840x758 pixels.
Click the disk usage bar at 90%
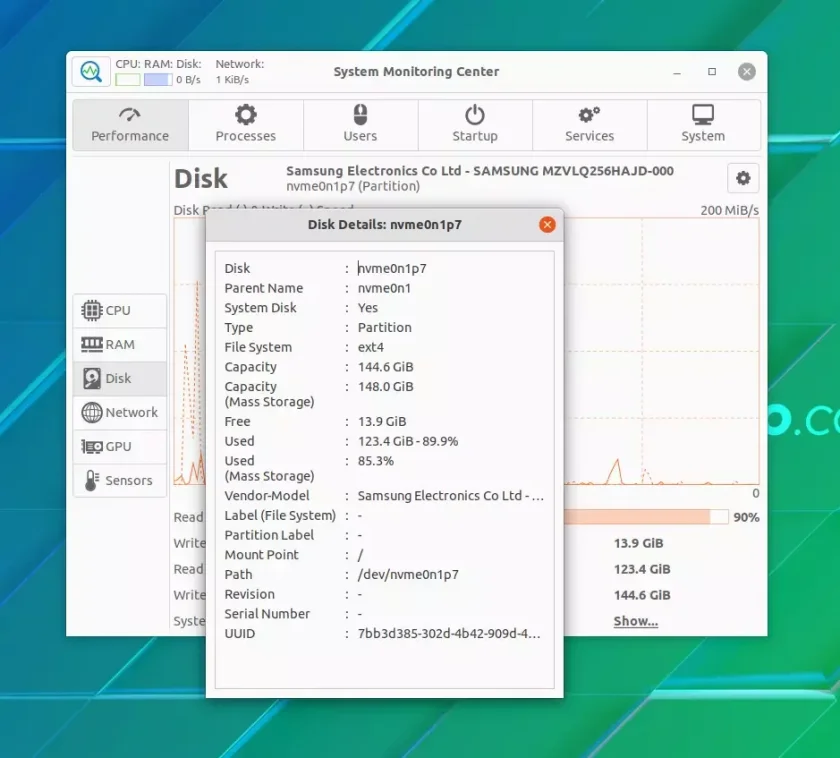pos(646,517)
